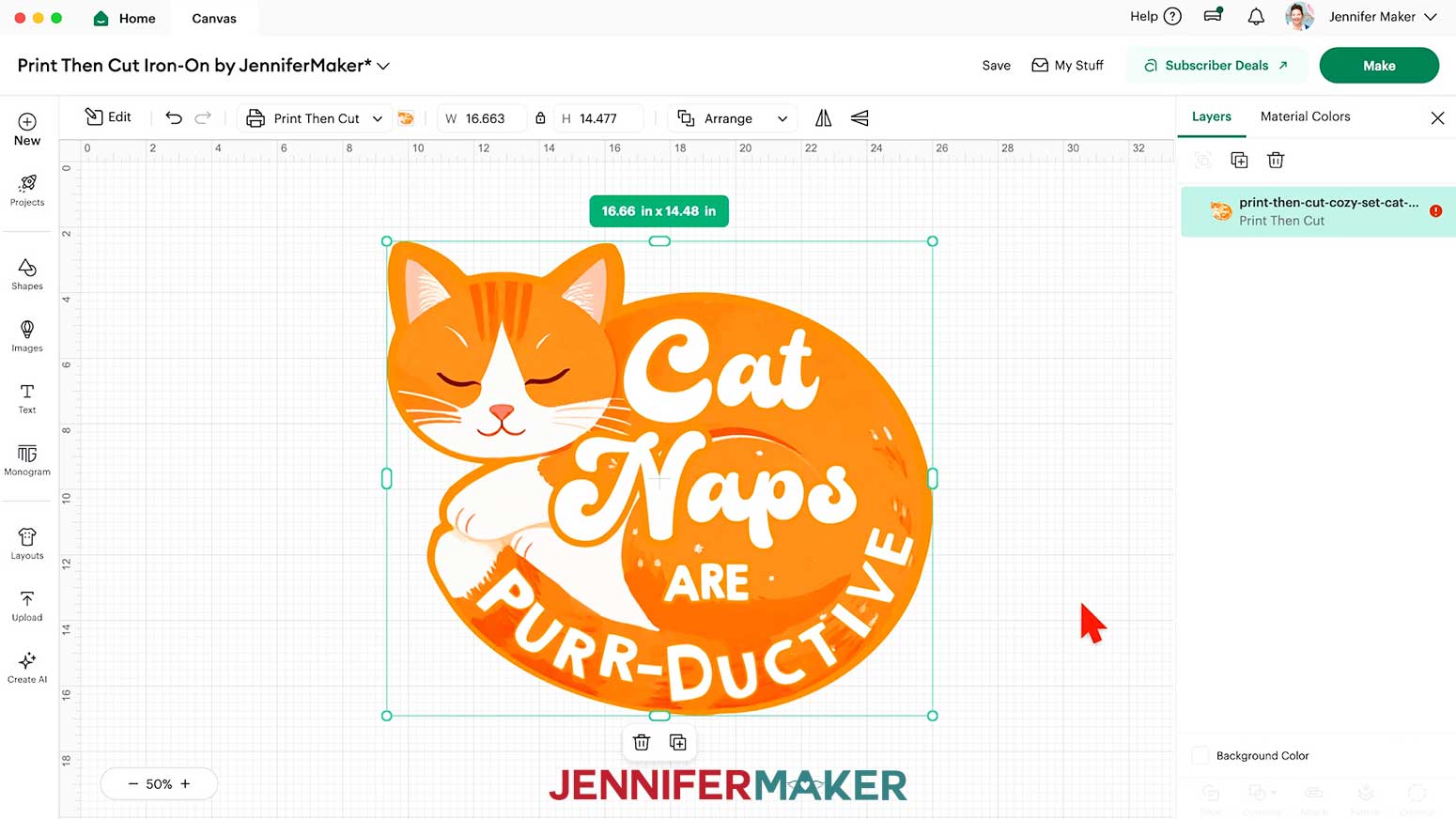Click the Edit button
This screenshot has width=1456, height=819.
(108, 116)
